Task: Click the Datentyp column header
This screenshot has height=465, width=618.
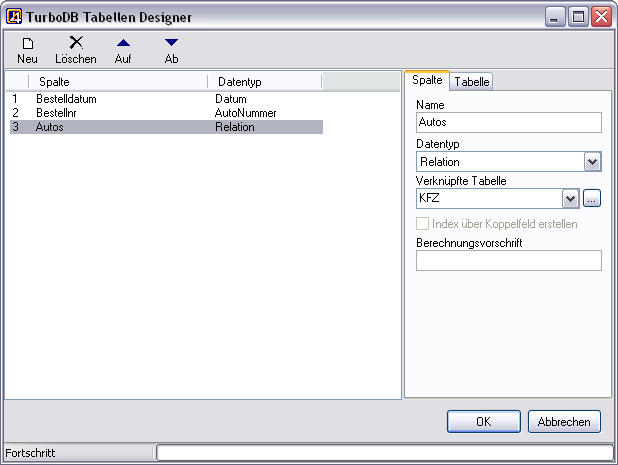Action: coord(265,82)
